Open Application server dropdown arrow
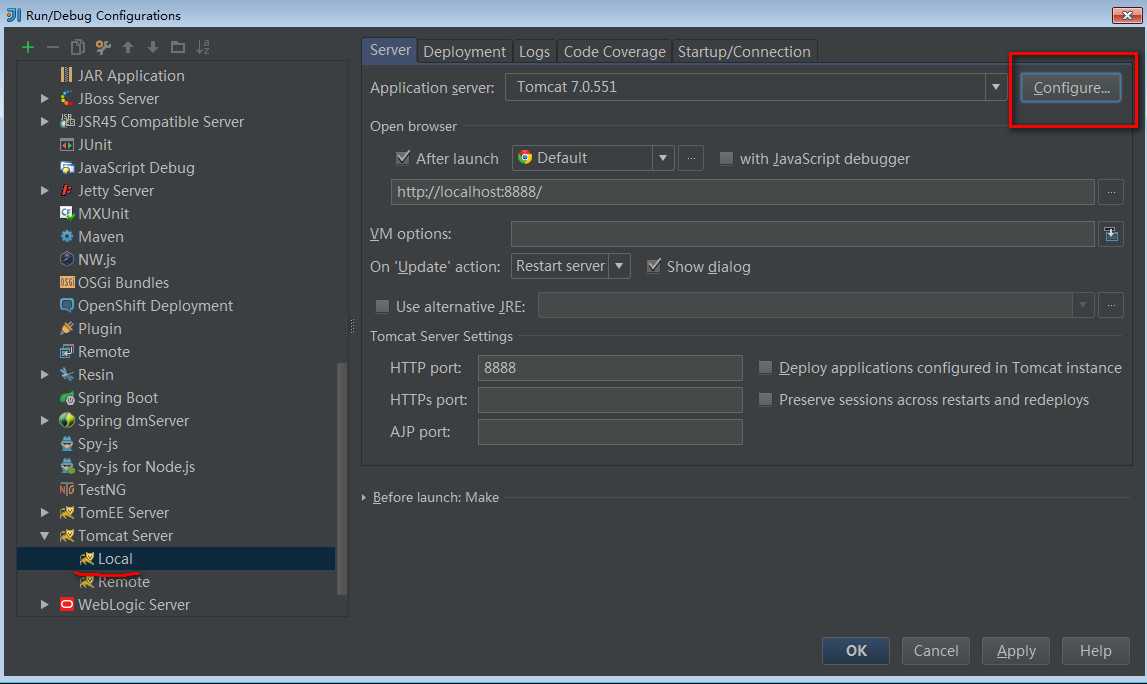Image resolution: width=1147 pixels, height=684 pixels. 996,87
